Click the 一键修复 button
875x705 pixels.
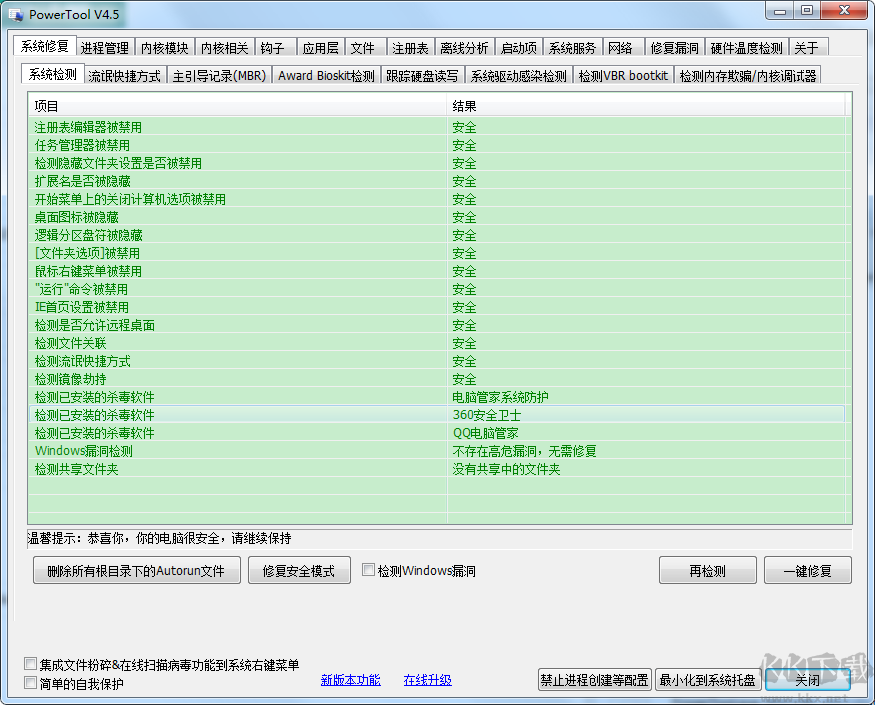pyautogui.click(x=807, y=570)
